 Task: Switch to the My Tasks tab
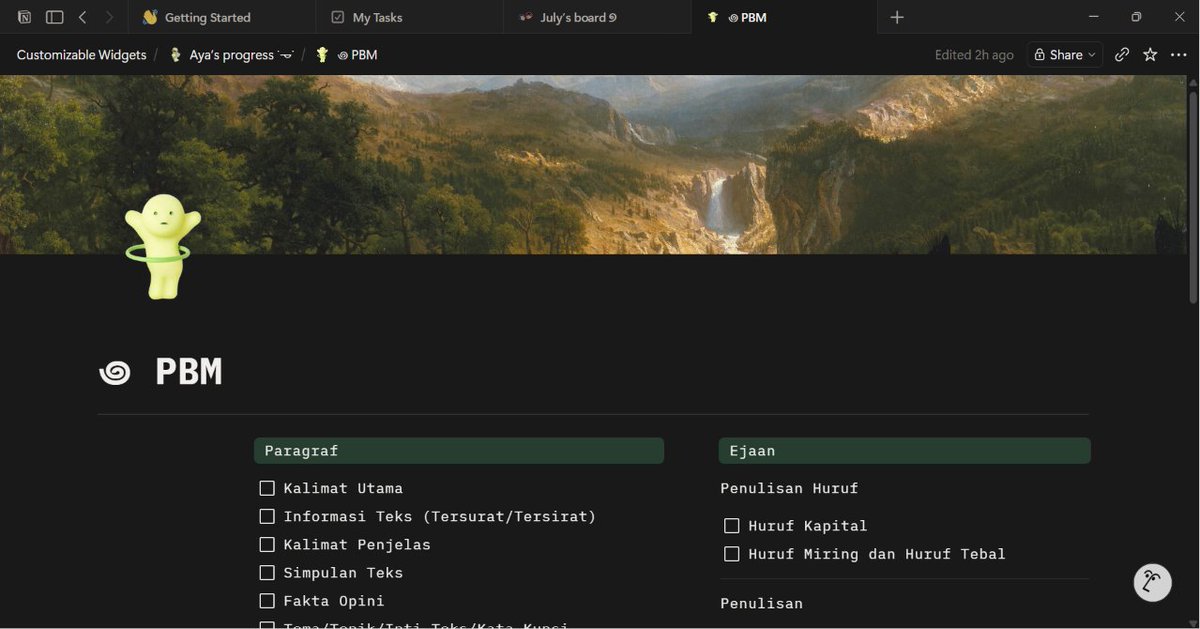pos(410,17)
